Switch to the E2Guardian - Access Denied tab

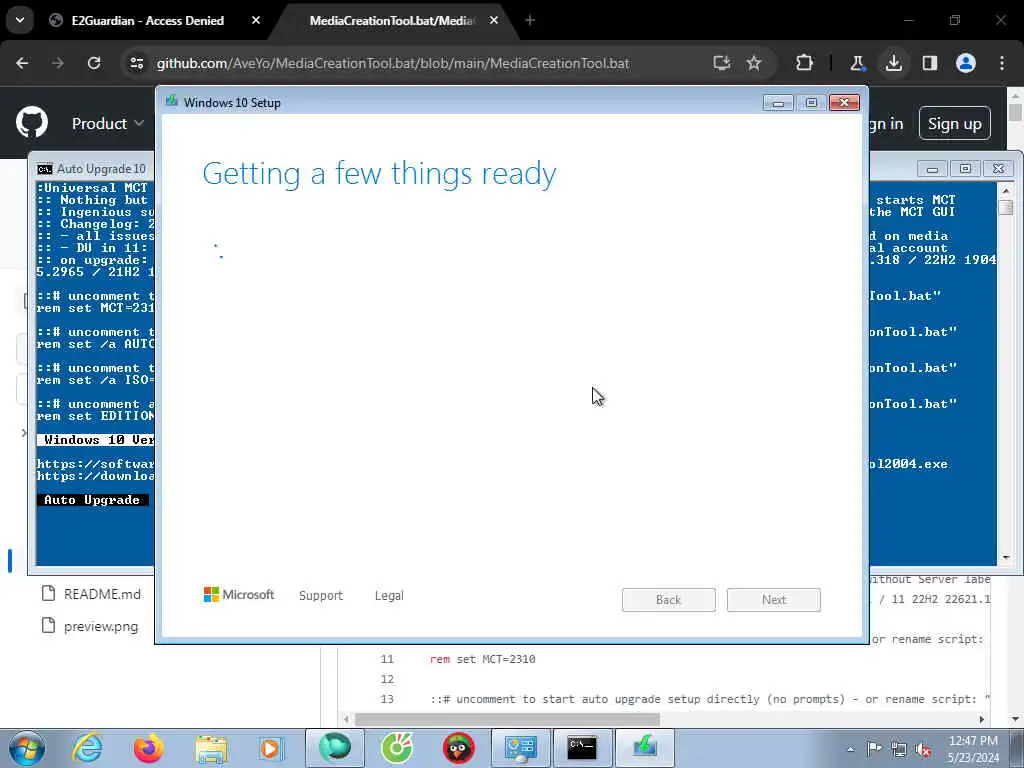[148, 21]
